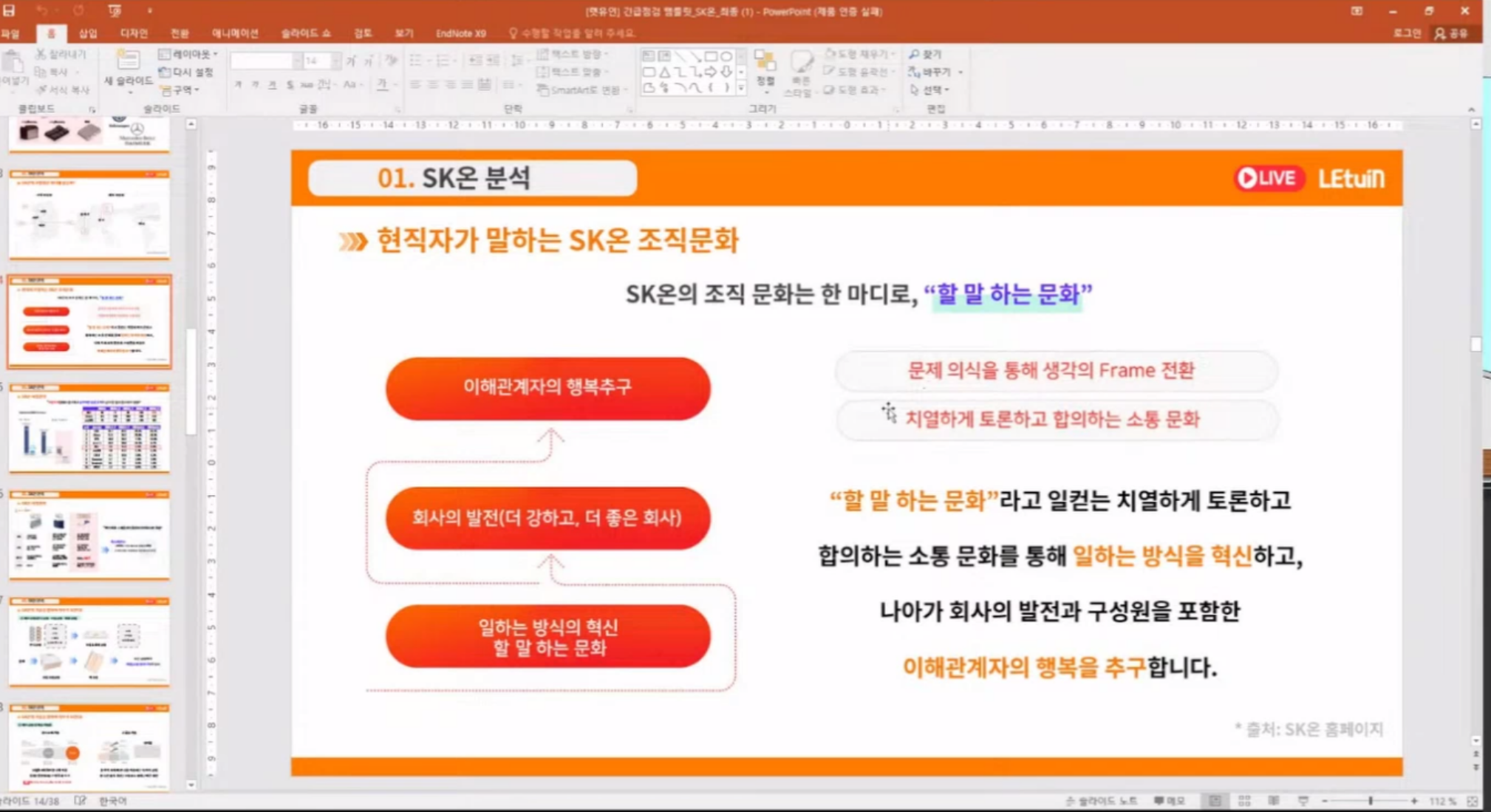Expand the Layout (레이아웃) dropdown
The width and height of the screenshot is (1491, 812).
188,54
